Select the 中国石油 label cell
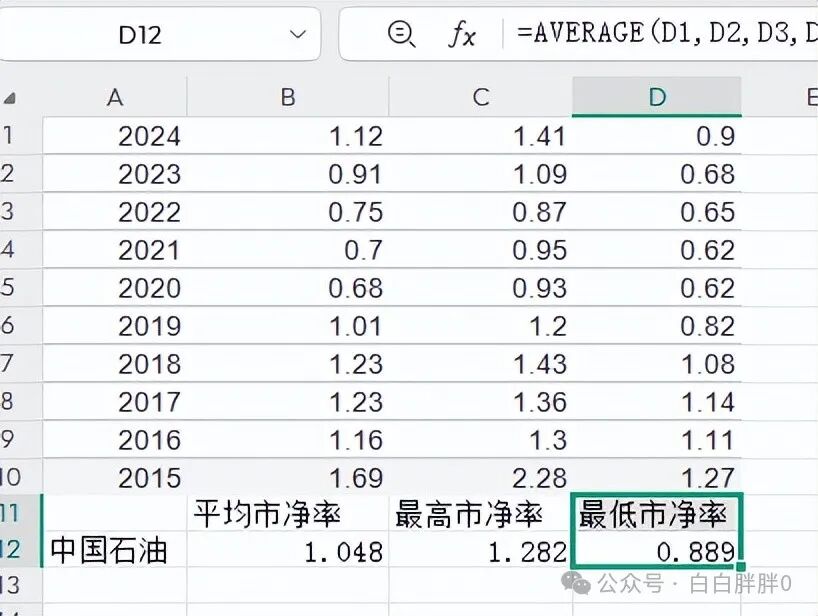Screen dimensions: 818x616 [x=115, y=550]
